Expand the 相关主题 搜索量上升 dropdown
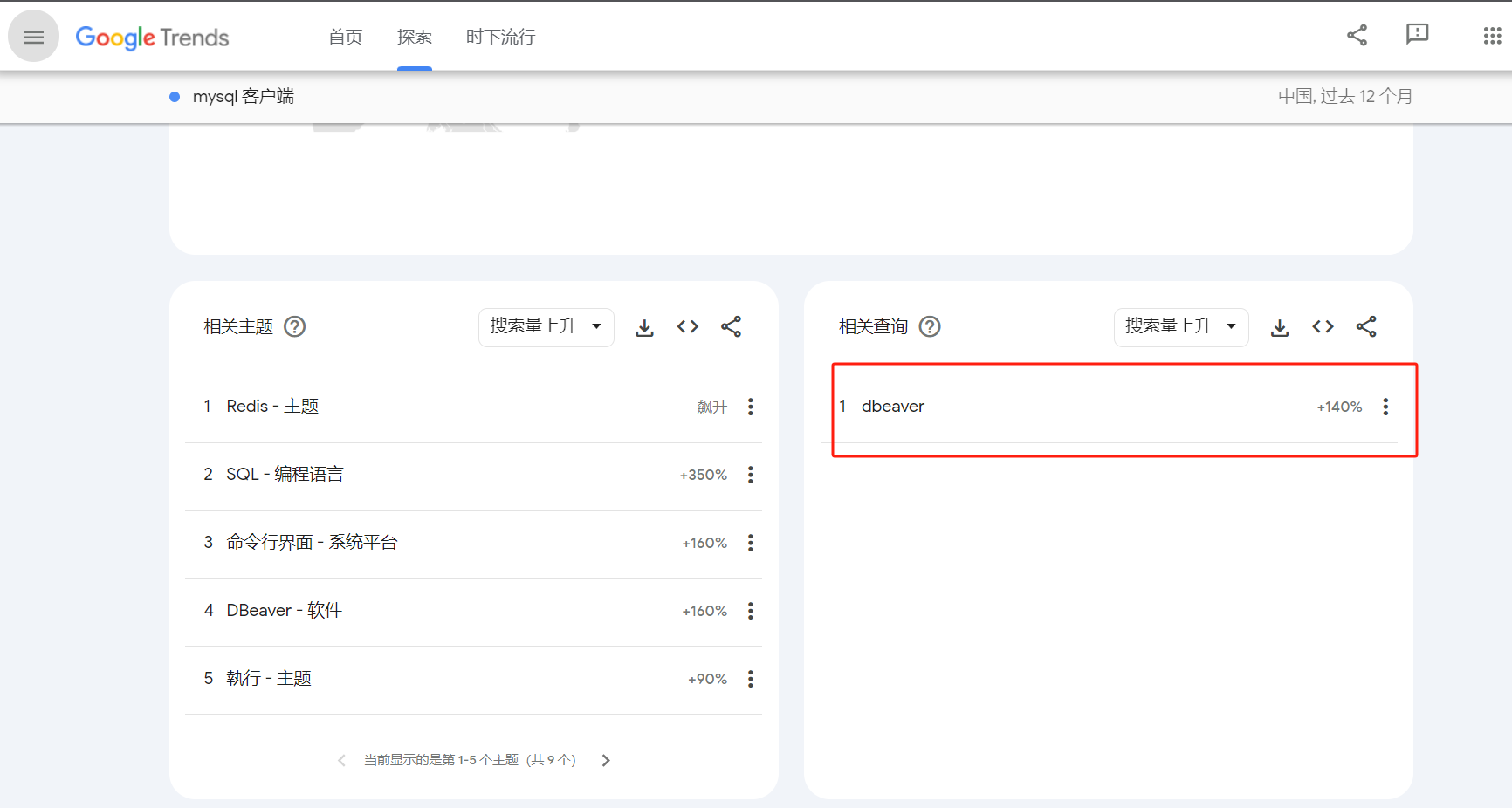The width and height of the screenshot is (1512, 808). tap(546, 326)
